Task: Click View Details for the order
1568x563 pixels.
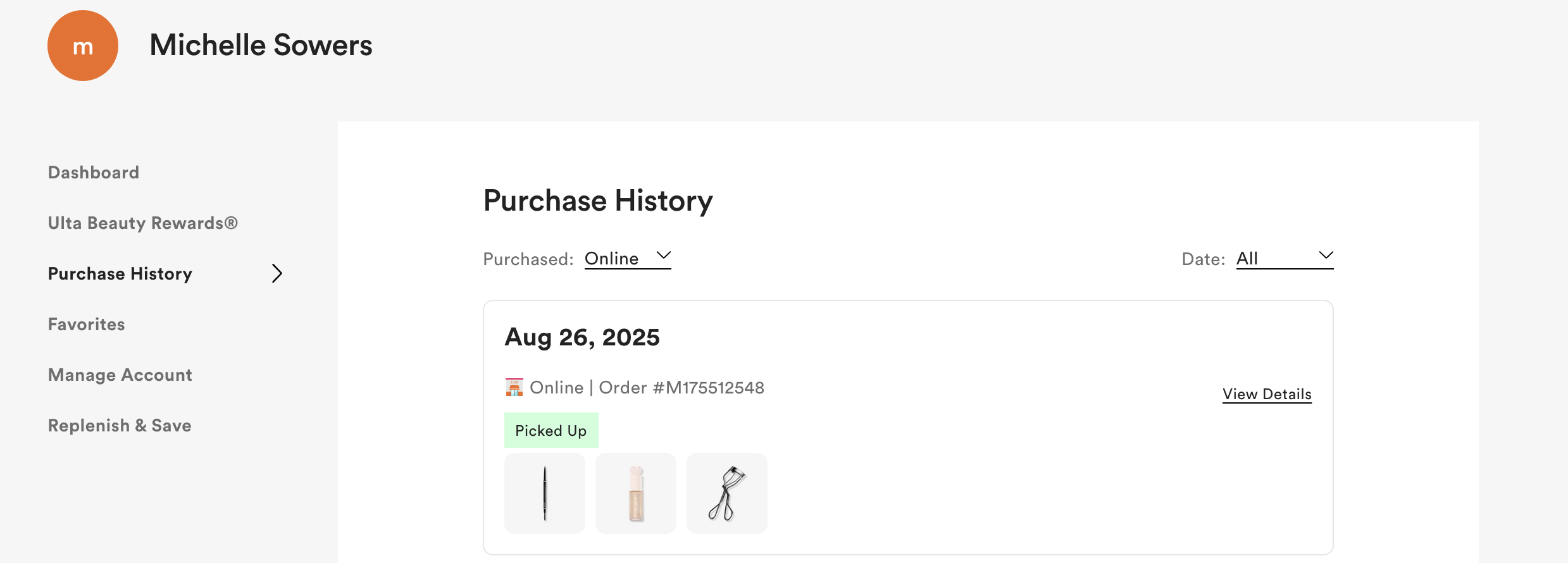Action: (x=1267, y=394)
